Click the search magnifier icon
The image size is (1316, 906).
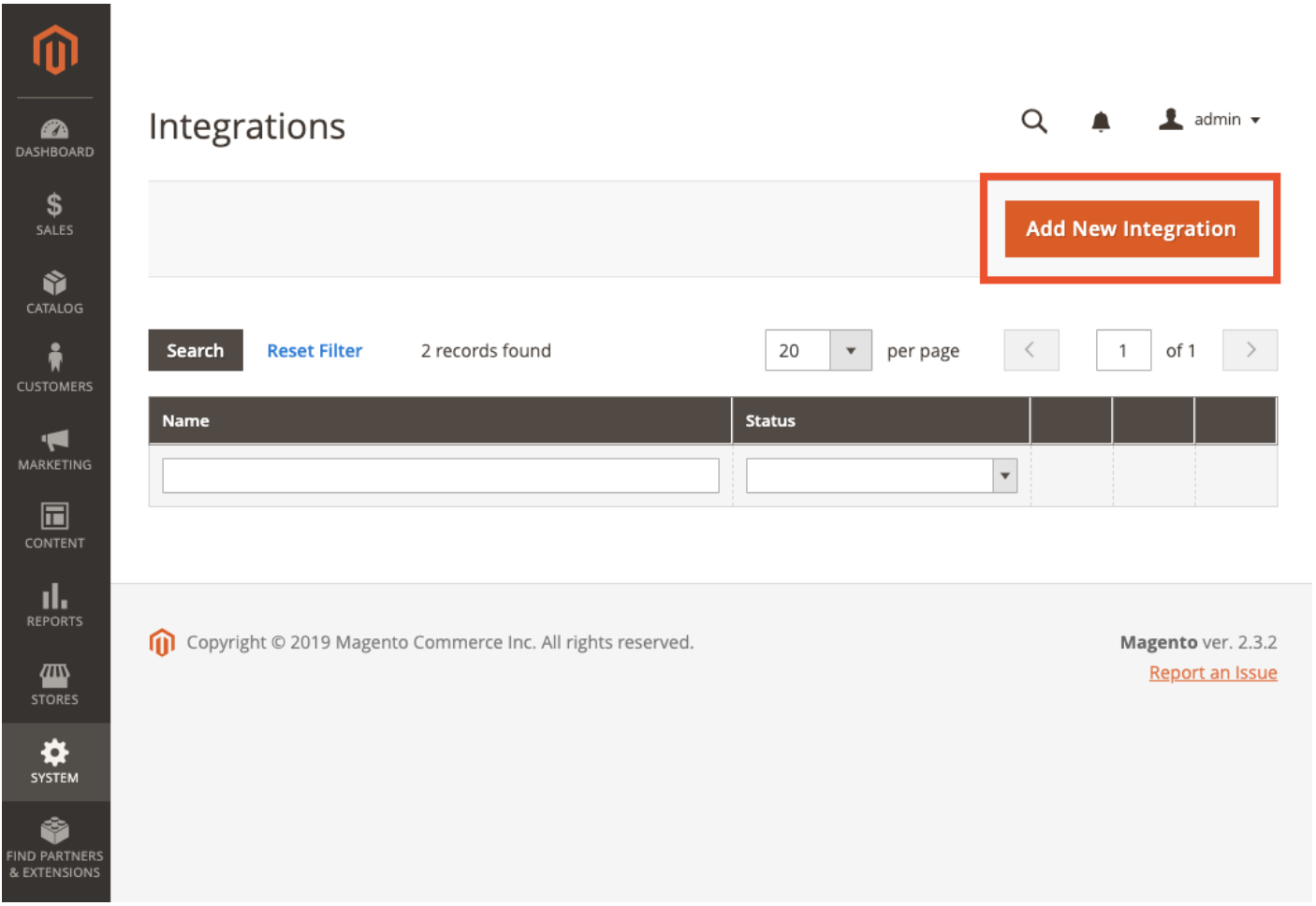pos(1033,121)
